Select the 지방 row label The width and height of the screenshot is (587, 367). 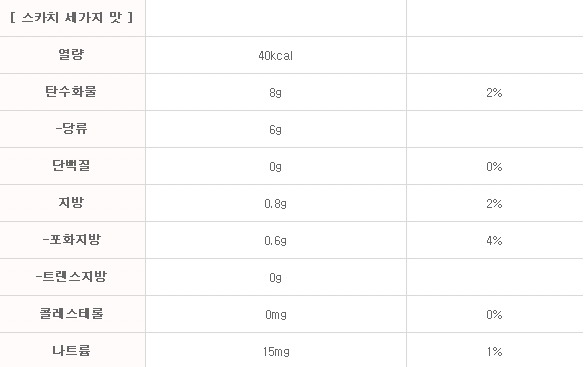(x=71, y=202)
